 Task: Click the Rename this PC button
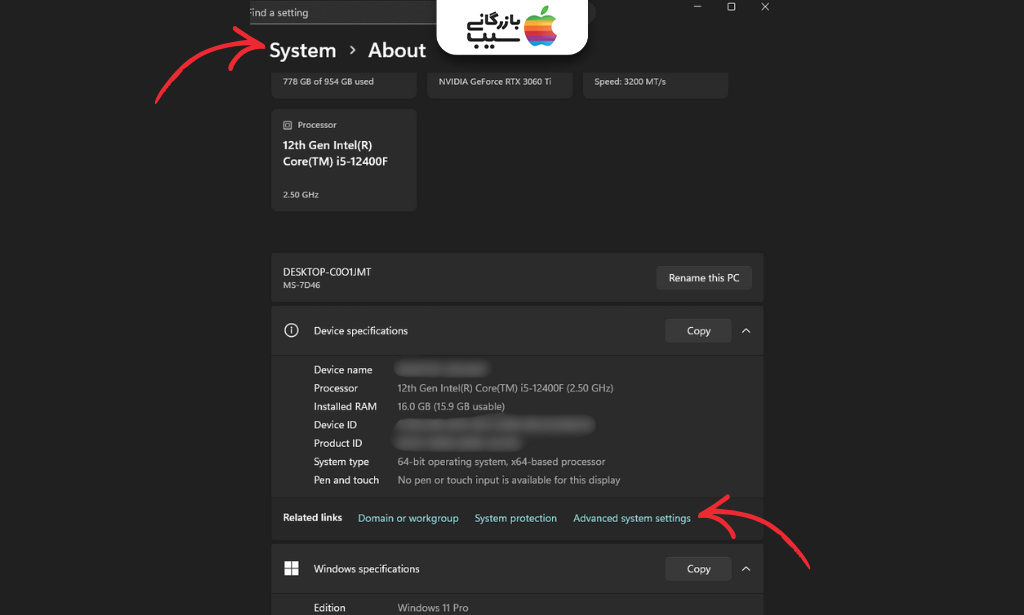tap(704, 277)
